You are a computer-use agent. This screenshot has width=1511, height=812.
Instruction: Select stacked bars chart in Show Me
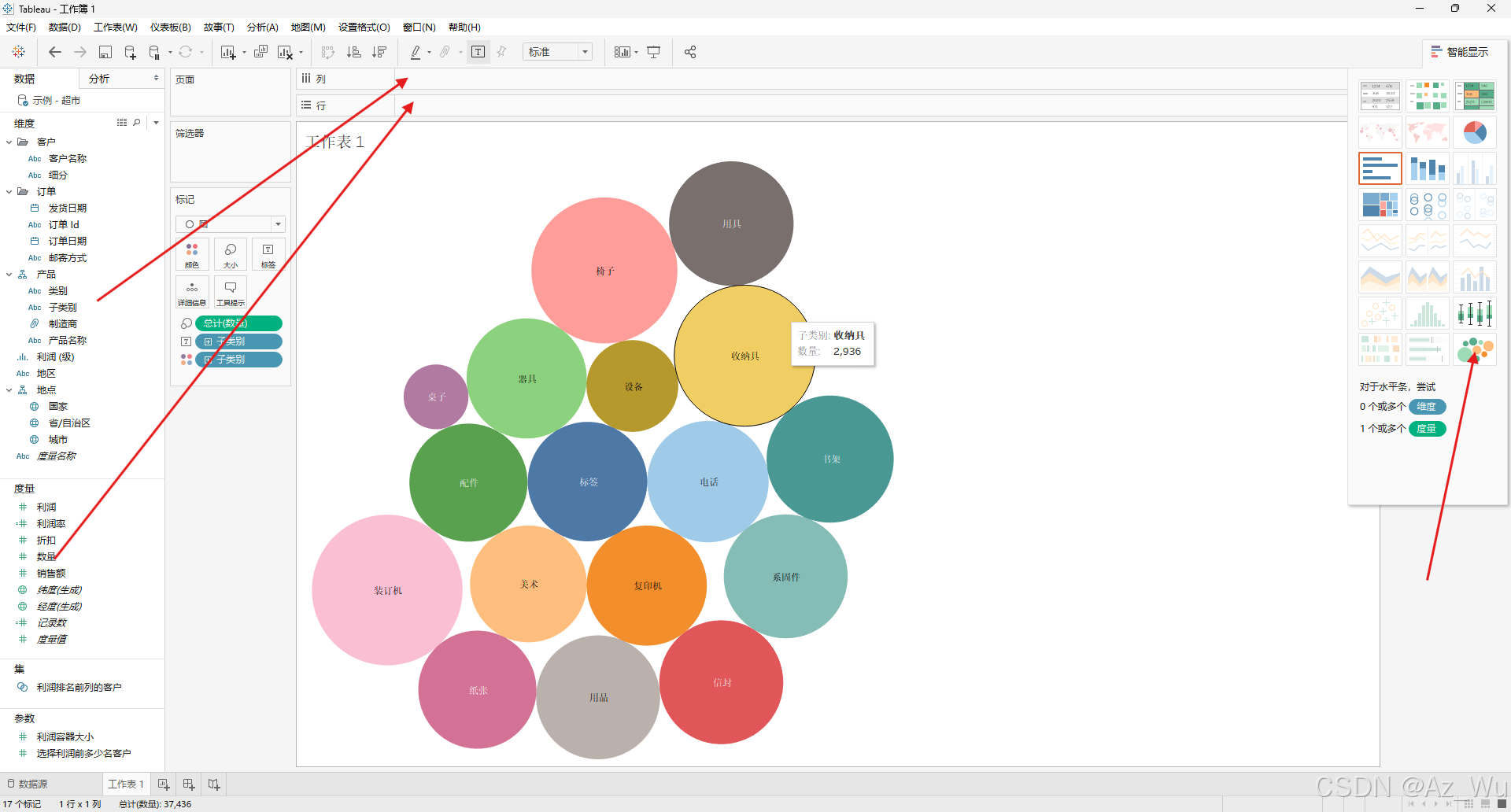coord(1428,168)
